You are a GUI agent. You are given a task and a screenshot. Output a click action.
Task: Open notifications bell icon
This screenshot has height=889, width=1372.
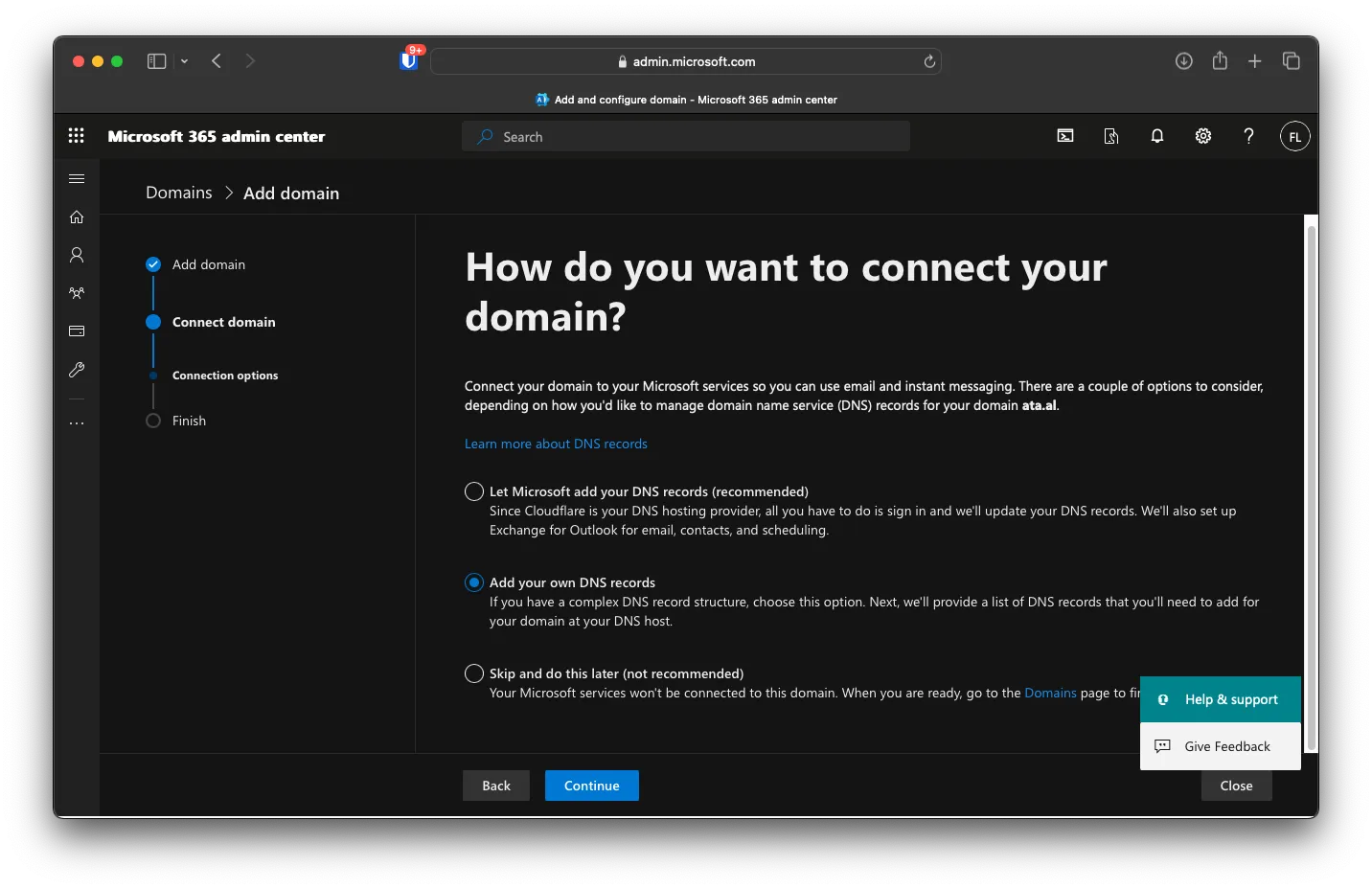[1157, 136]
